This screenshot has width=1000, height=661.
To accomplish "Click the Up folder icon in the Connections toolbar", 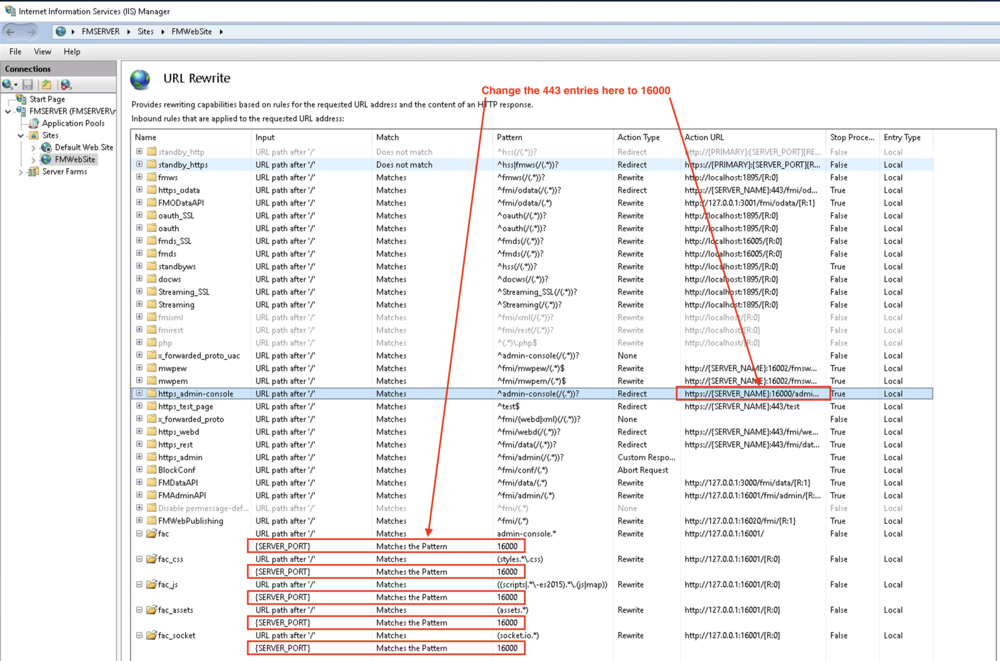I will [x=47, y=84].
